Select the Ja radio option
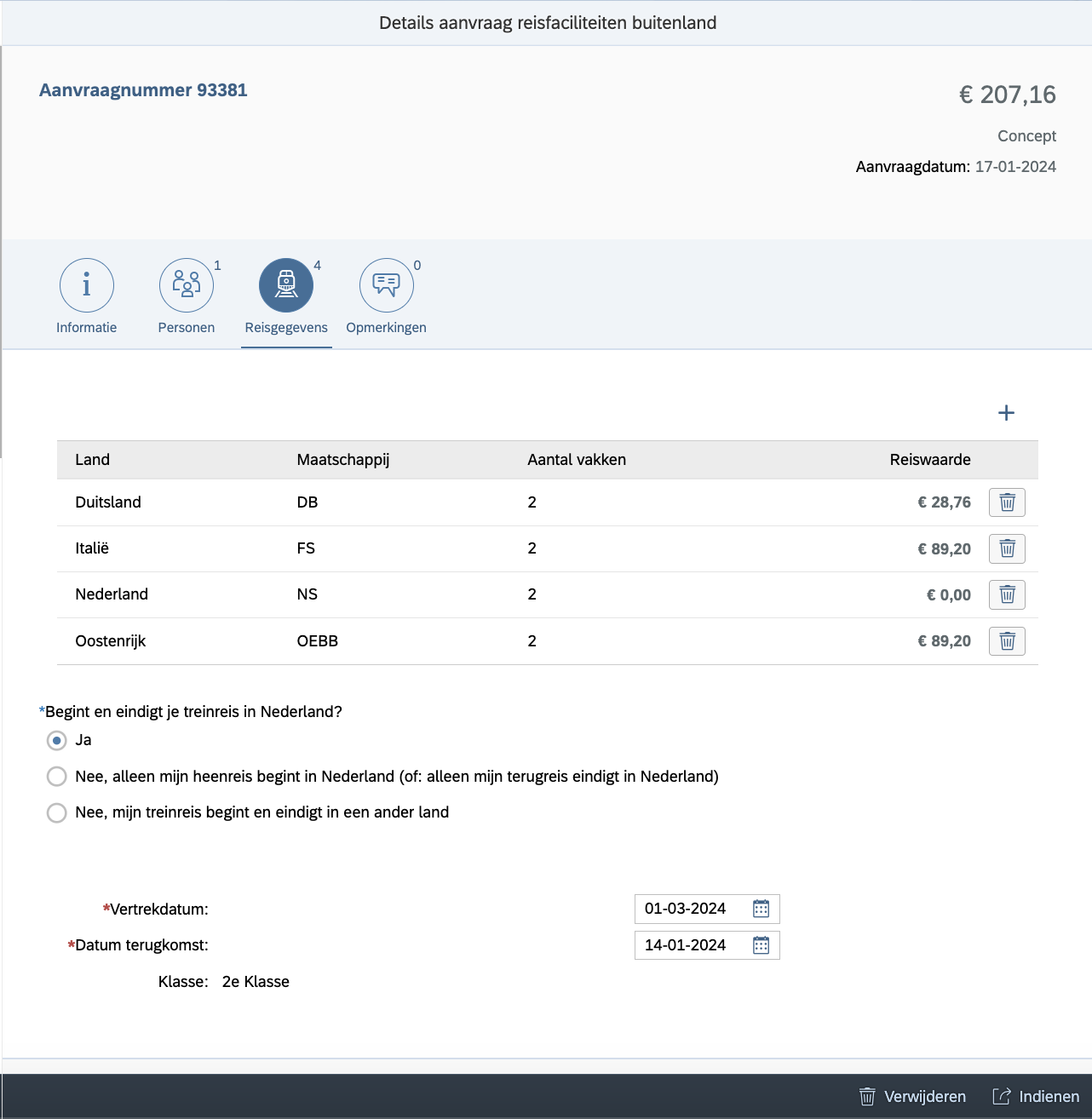This screenshot has height=1119, width=1092. (x=57, y=741)
